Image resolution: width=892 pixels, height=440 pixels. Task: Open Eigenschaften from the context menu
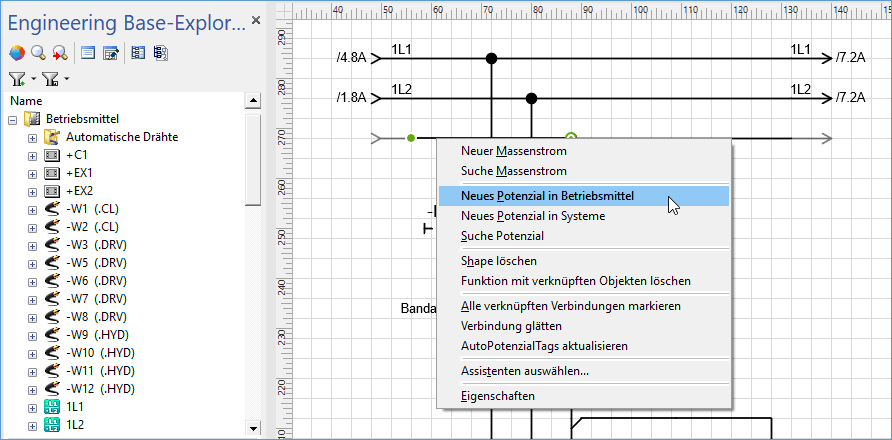497,396
